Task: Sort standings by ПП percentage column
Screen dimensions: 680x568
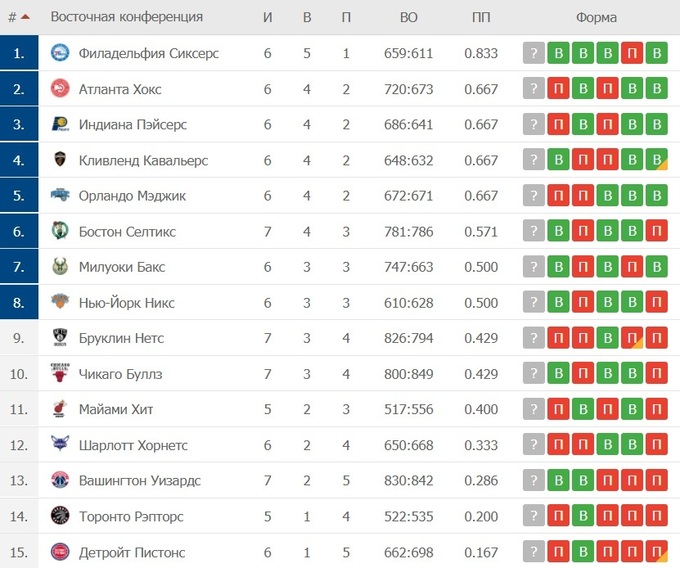Action: pyautogui.click(x=481, y=17)
